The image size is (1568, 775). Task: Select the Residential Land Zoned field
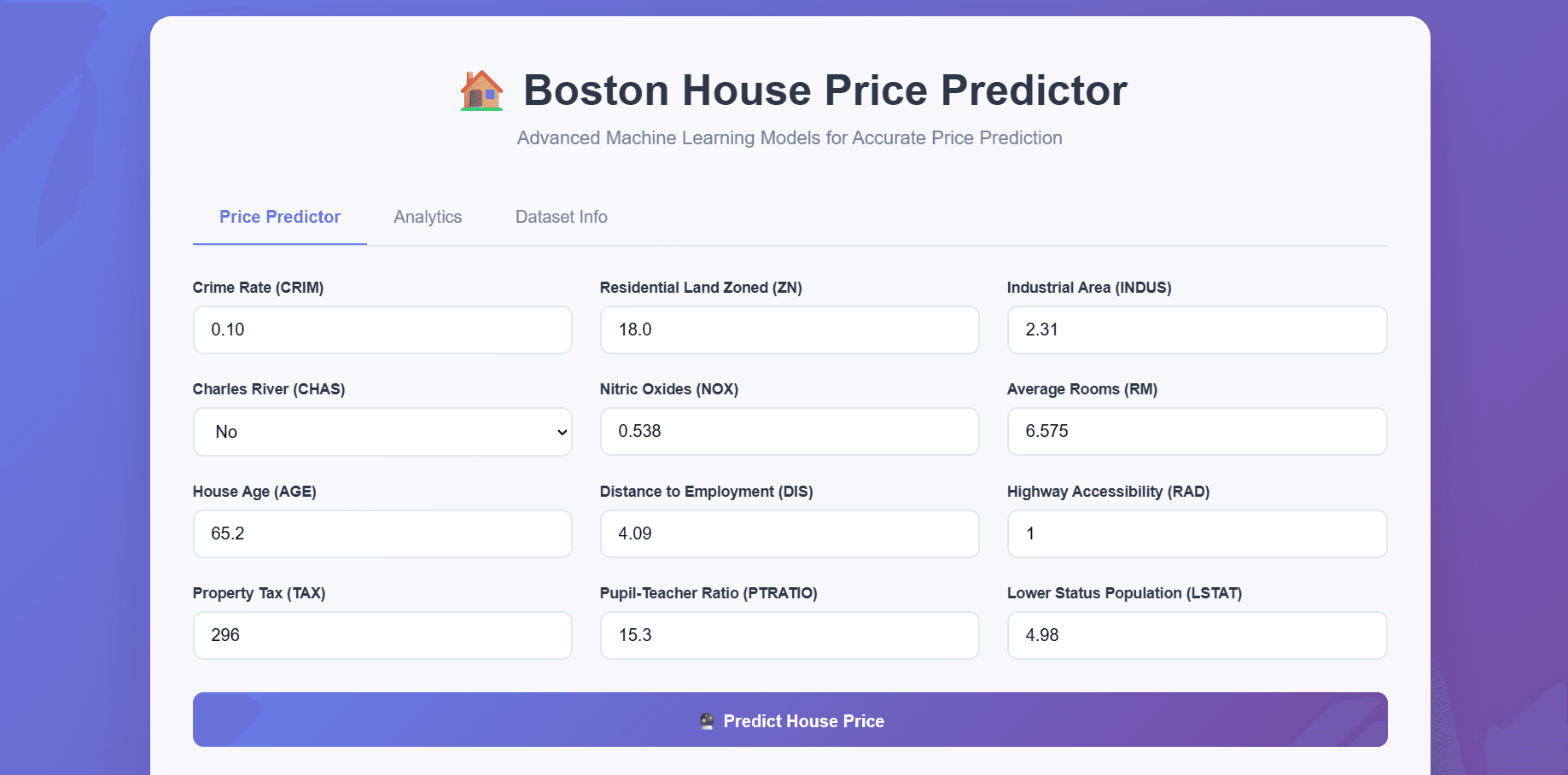point(790,329)
